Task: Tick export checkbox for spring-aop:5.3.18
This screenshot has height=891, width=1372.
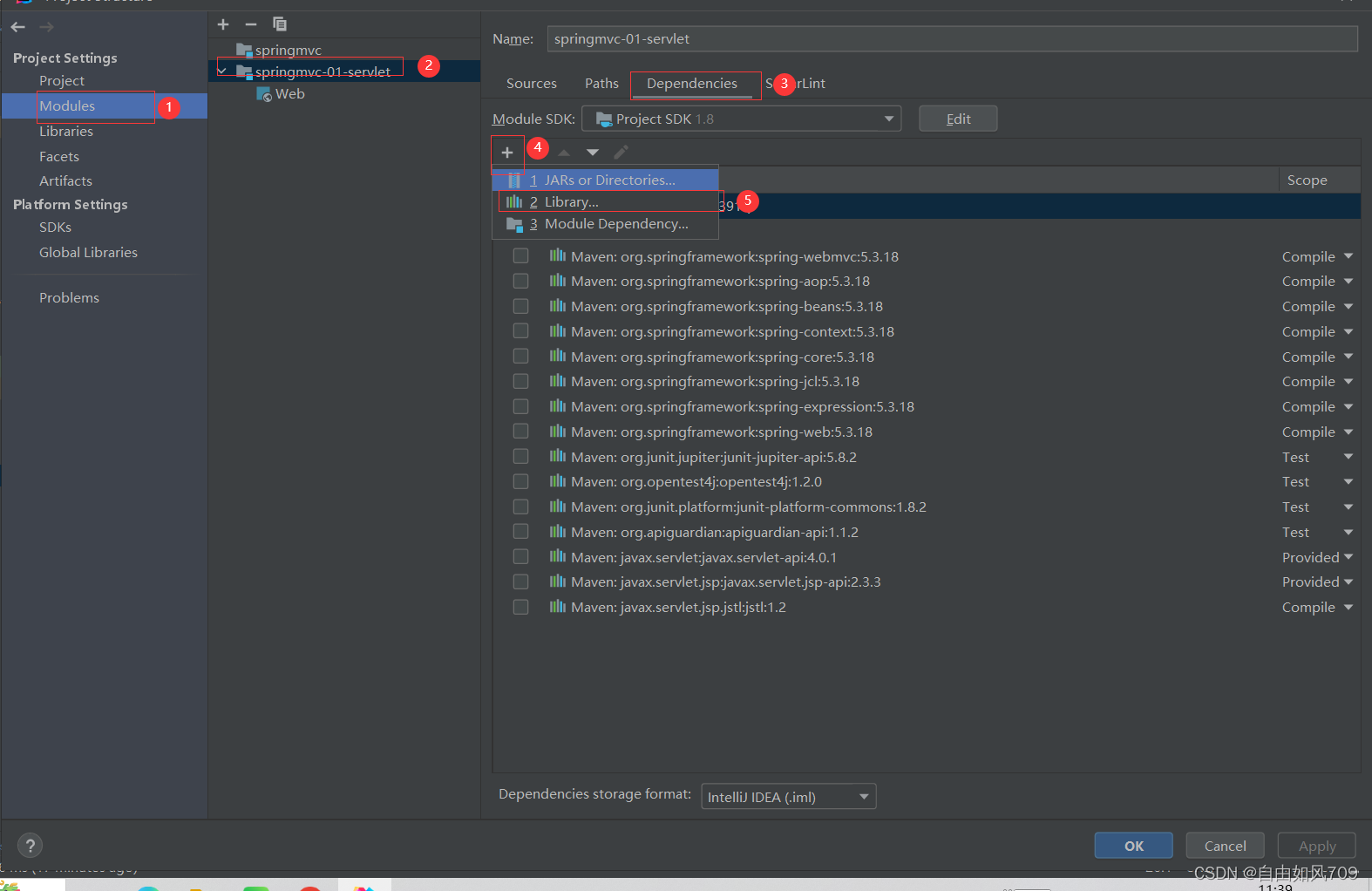Action: click(520, 281)
